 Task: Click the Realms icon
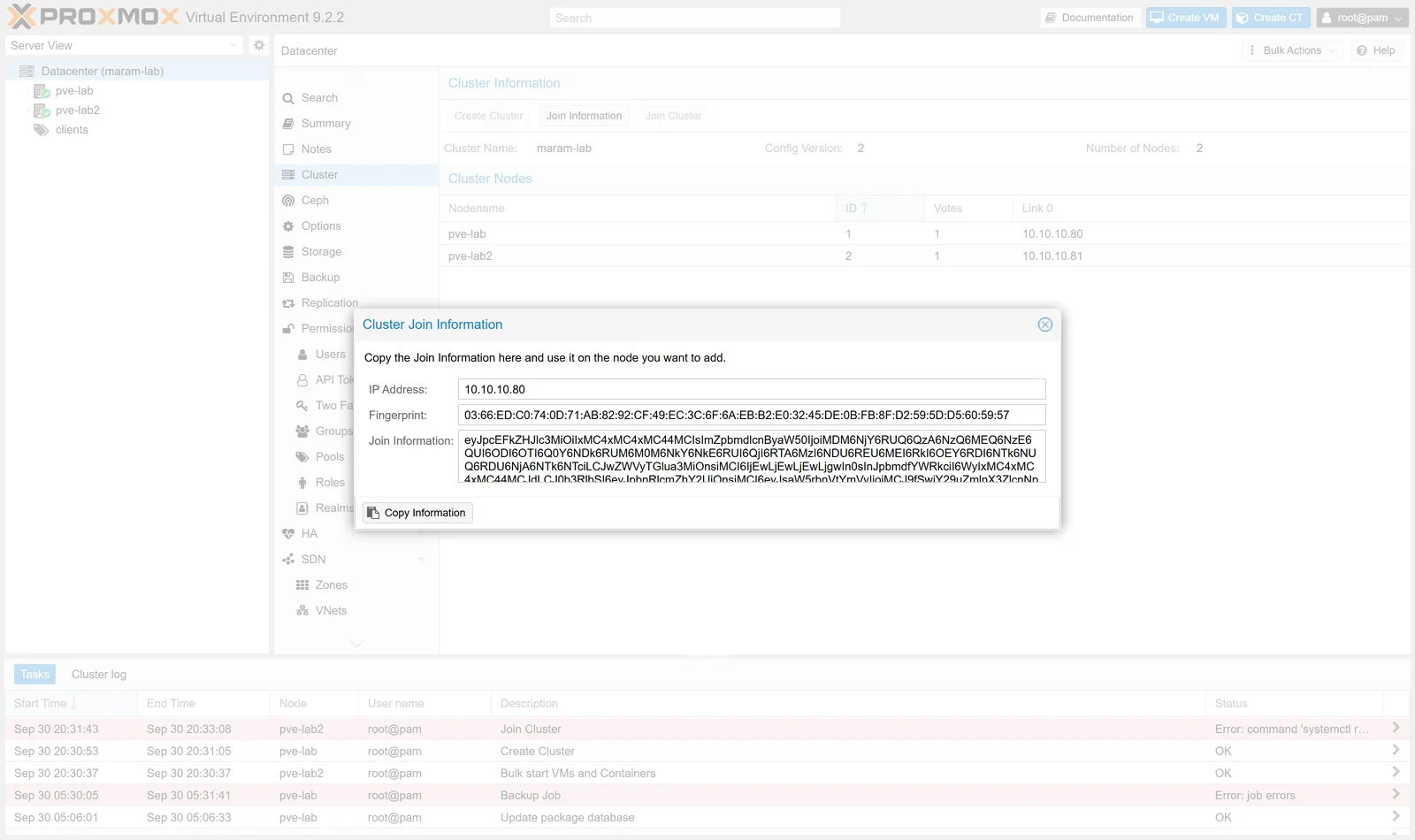tap(302, 508)
